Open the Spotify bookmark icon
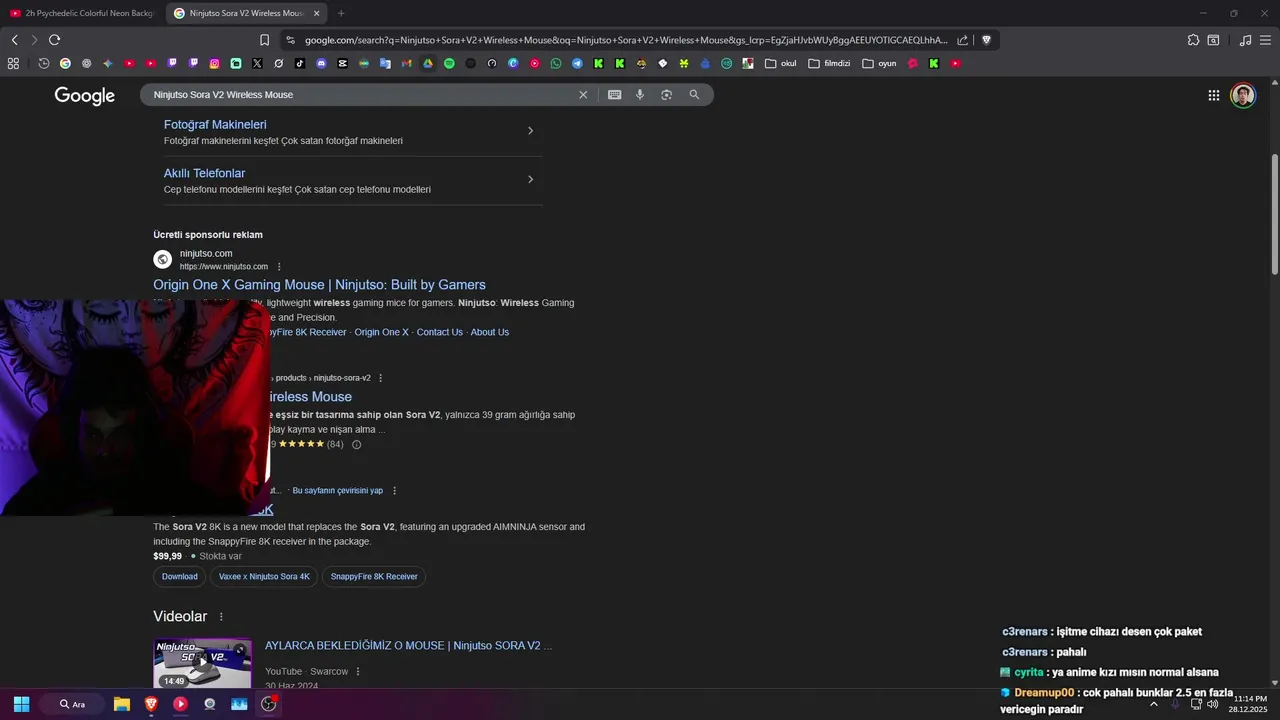 coord(449,63)
